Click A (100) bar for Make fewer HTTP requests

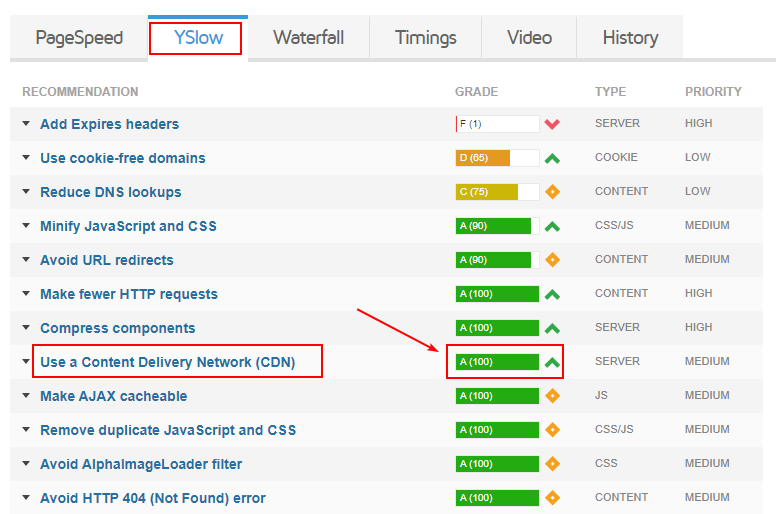point(497,294)
